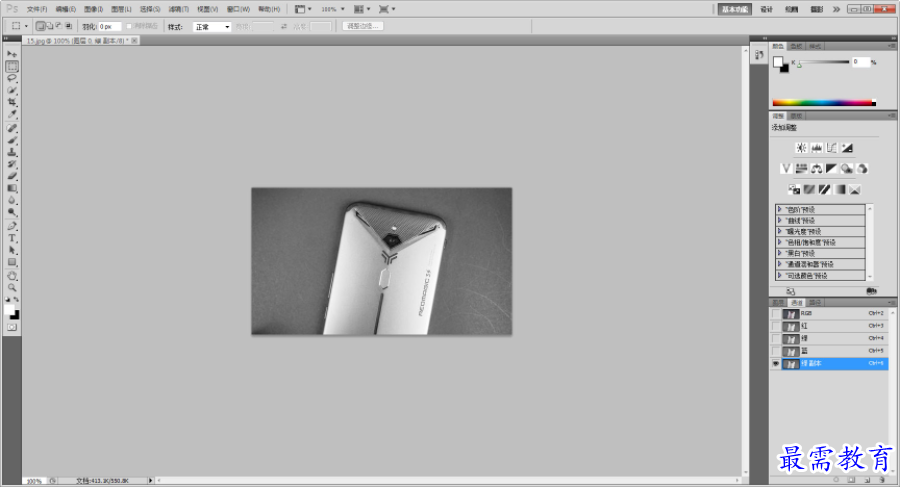Screen dimensions: 901x490
Task: Select the Spot Healing Brush tool
Action: [x=11, y=128]
